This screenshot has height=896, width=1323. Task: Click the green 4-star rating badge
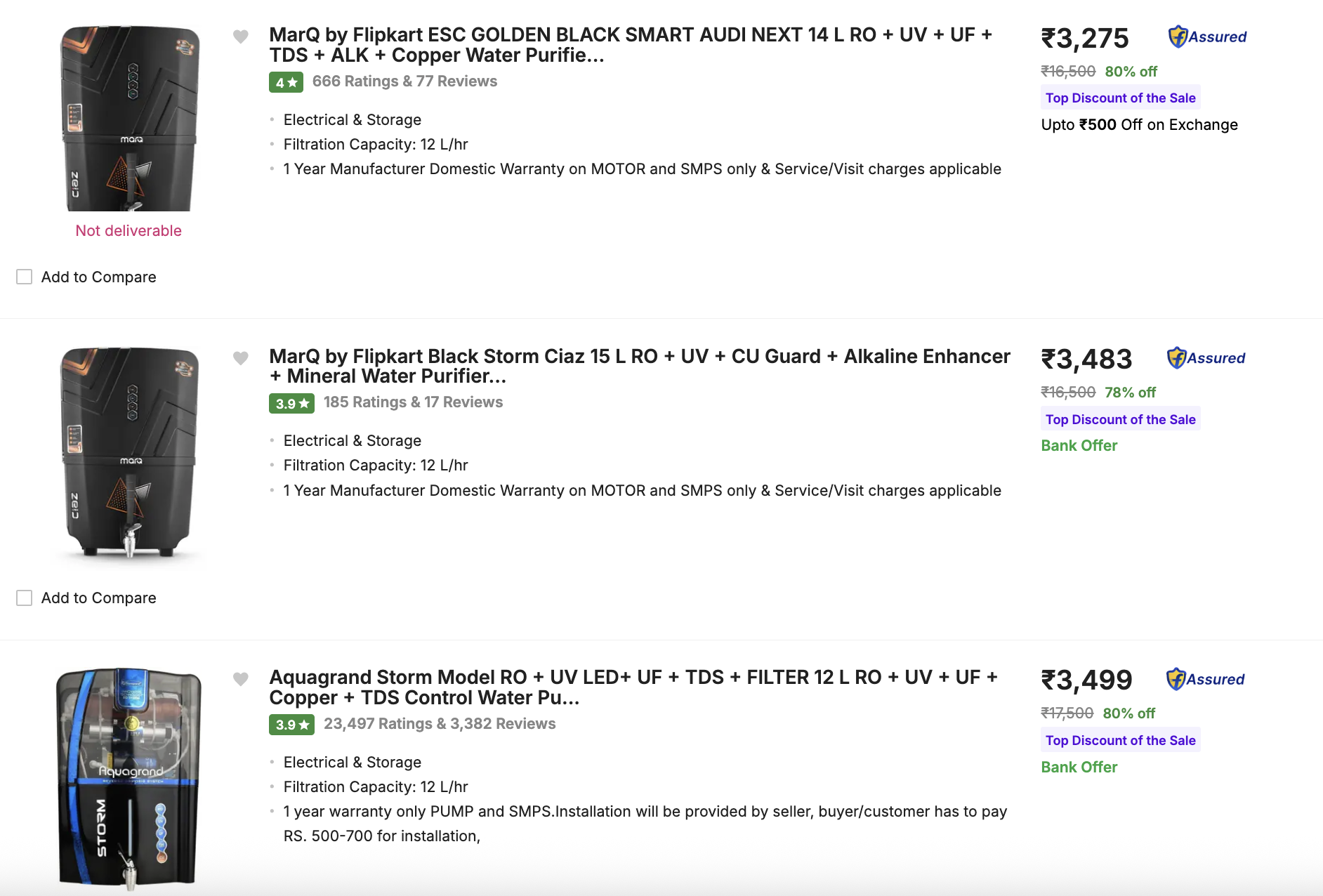point(286,82)
